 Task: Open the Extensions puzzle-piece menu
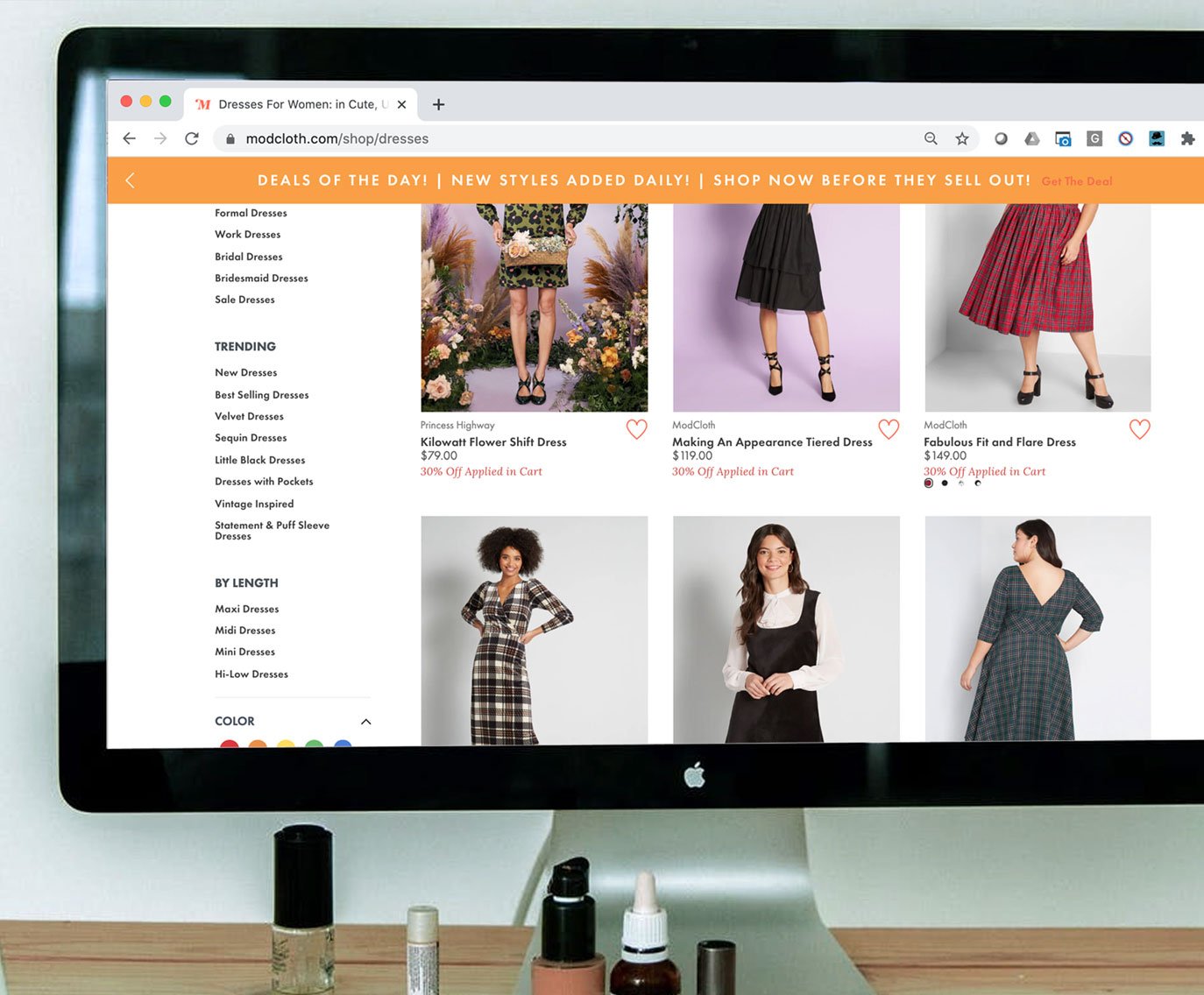click(x=1188, y=138)
